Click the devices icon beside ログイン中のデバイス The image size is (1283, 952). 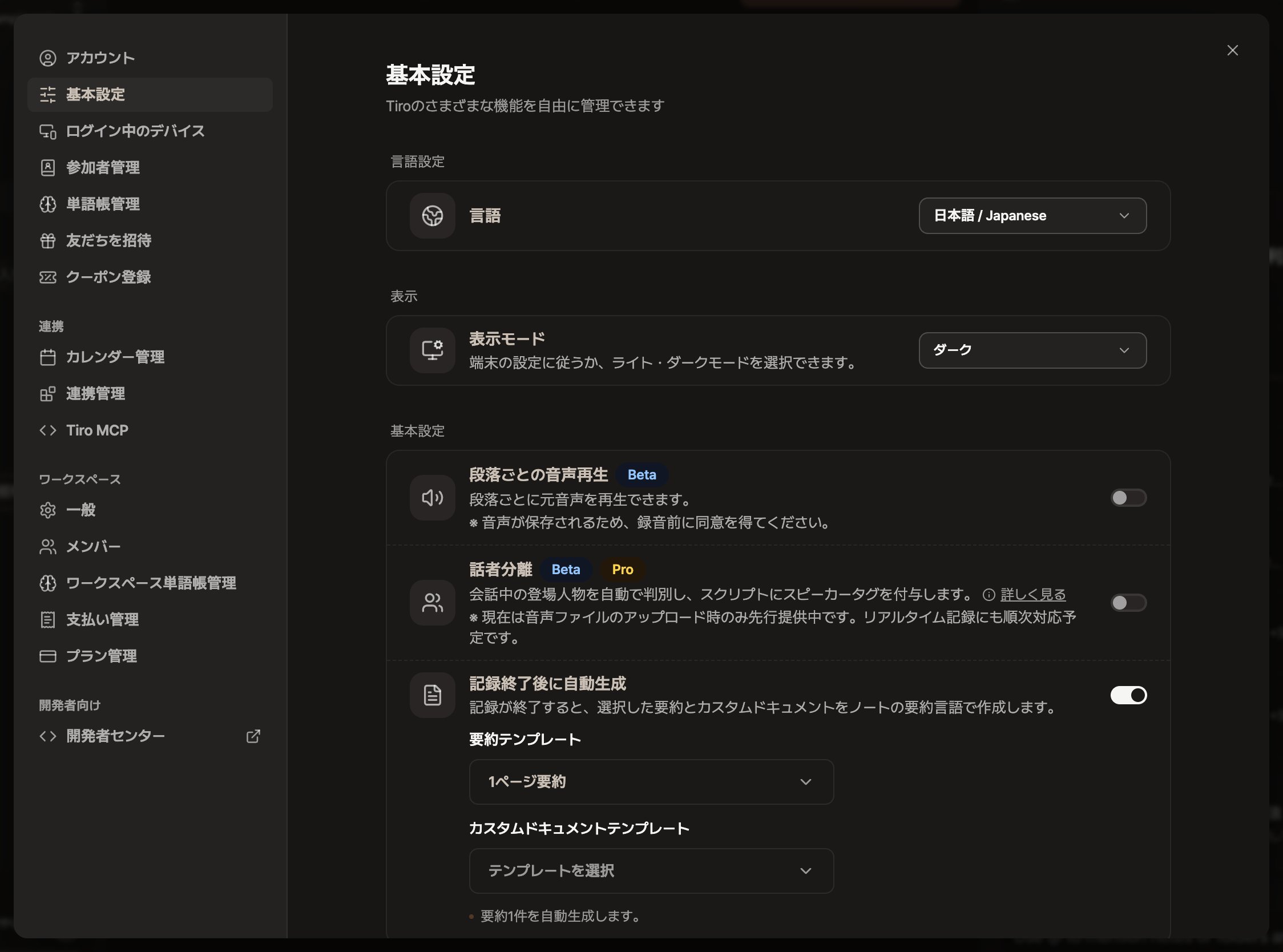[x=48, y=131]
